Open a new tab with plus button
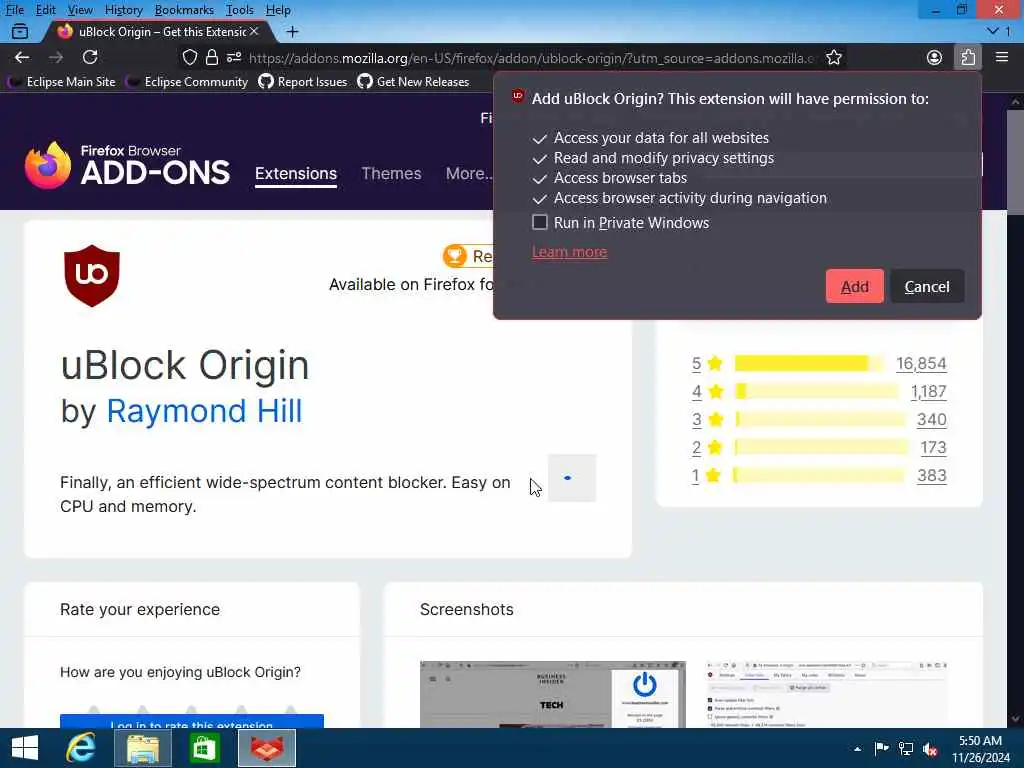This screenshot has height=768, width=1024. coord(293,31)
